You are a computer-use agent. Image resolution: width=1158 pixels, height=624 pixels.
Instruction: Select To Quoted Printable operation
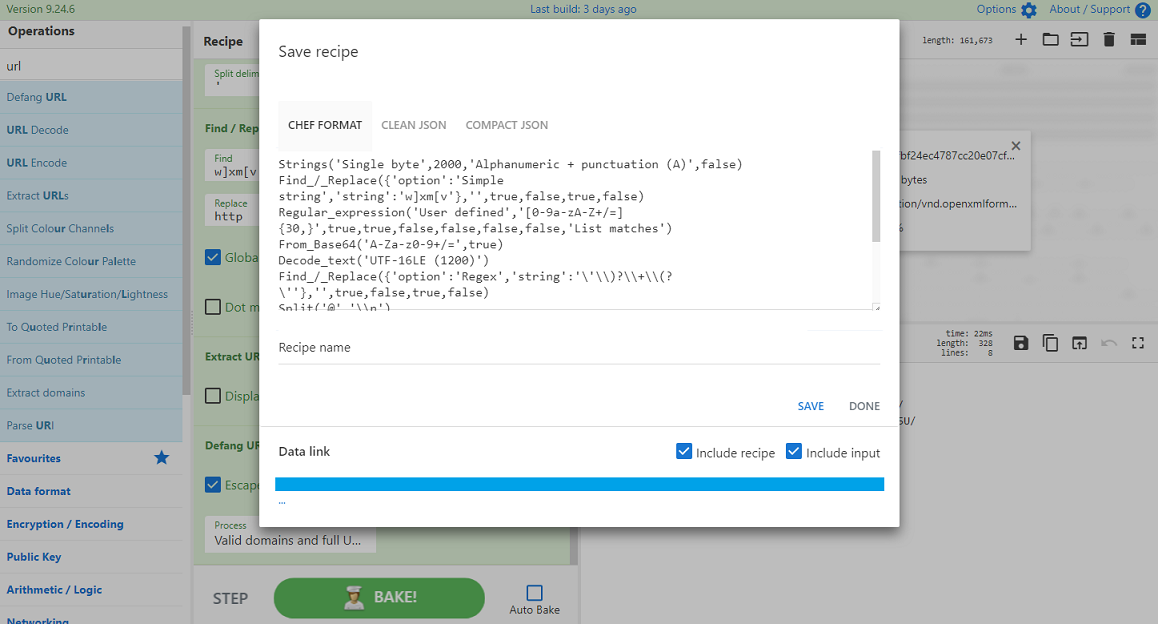pyautogui.click(x=91, y=327)
